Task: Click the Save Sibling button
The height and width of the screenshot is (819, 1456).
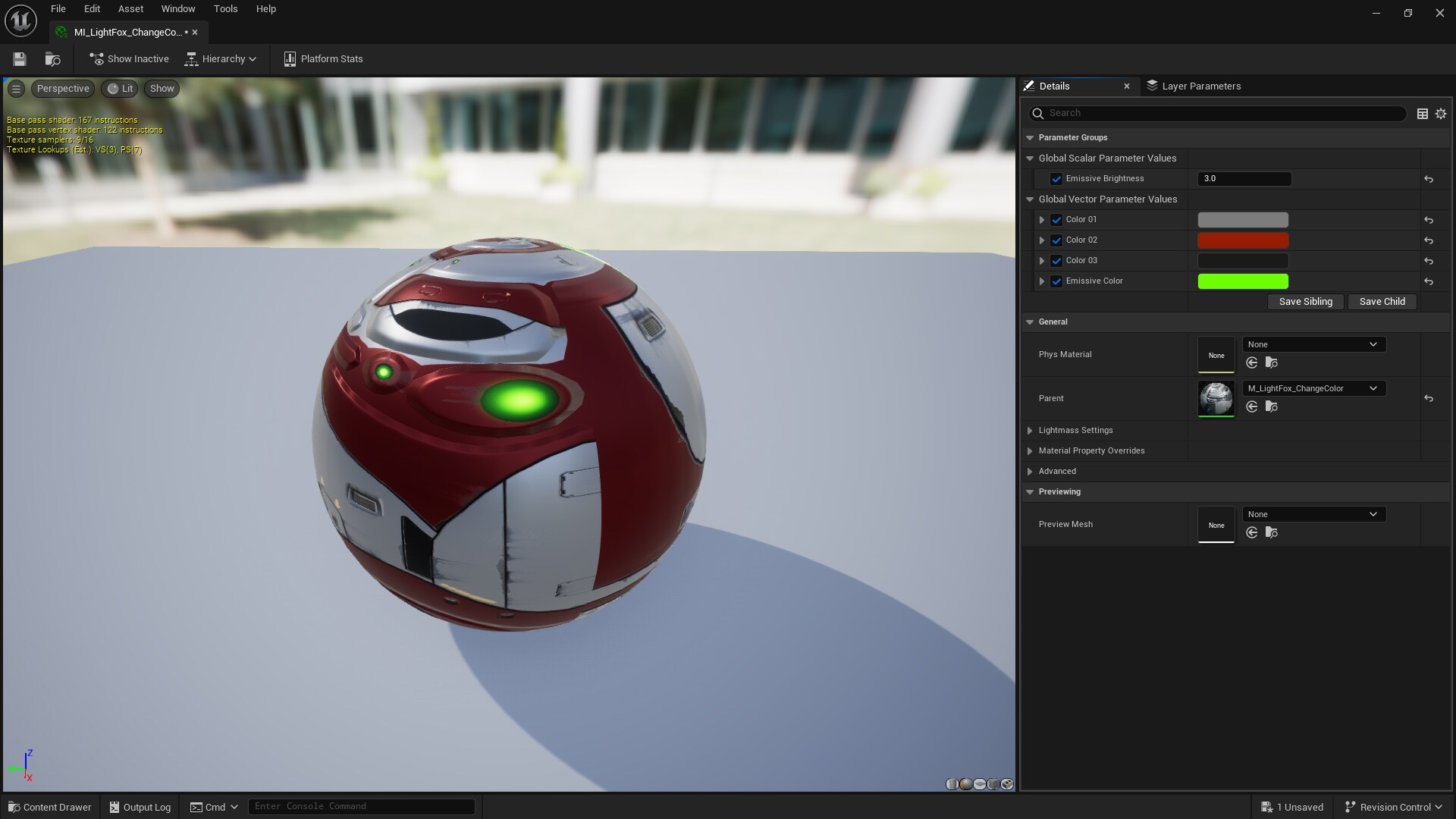Action: [1304, 301]
